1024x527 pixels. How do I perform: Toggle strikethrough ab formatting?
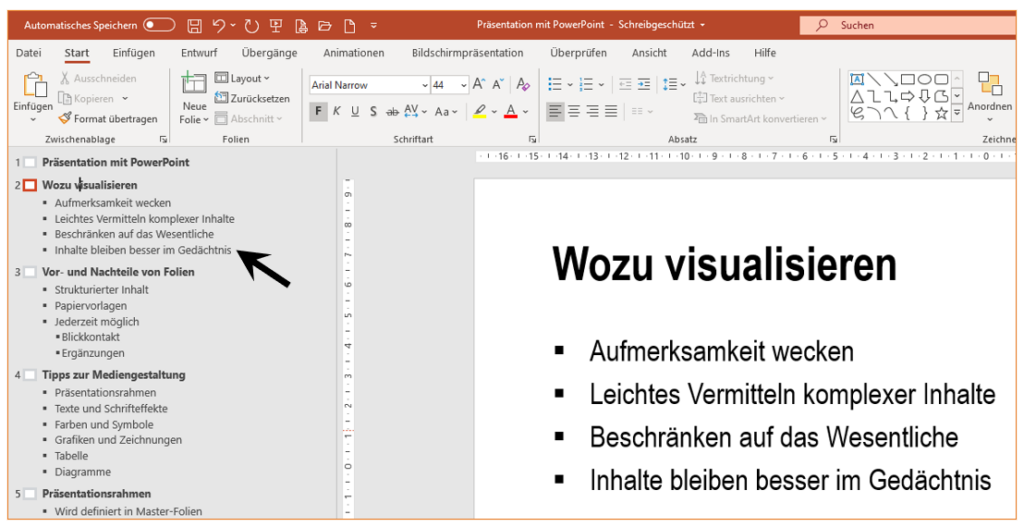pos(392,112)
